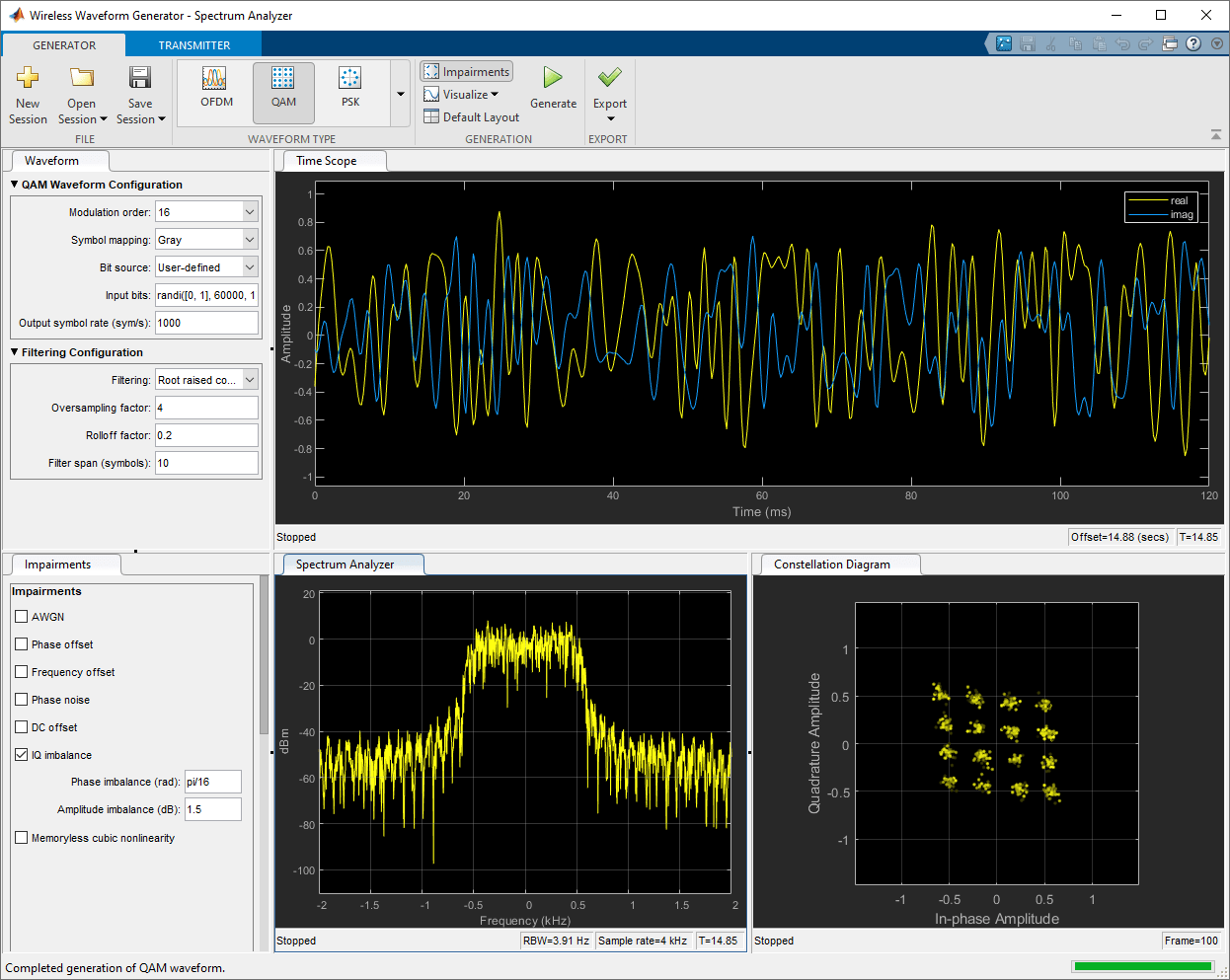Create a New Session
The image size is (1230, 980).
28,91
